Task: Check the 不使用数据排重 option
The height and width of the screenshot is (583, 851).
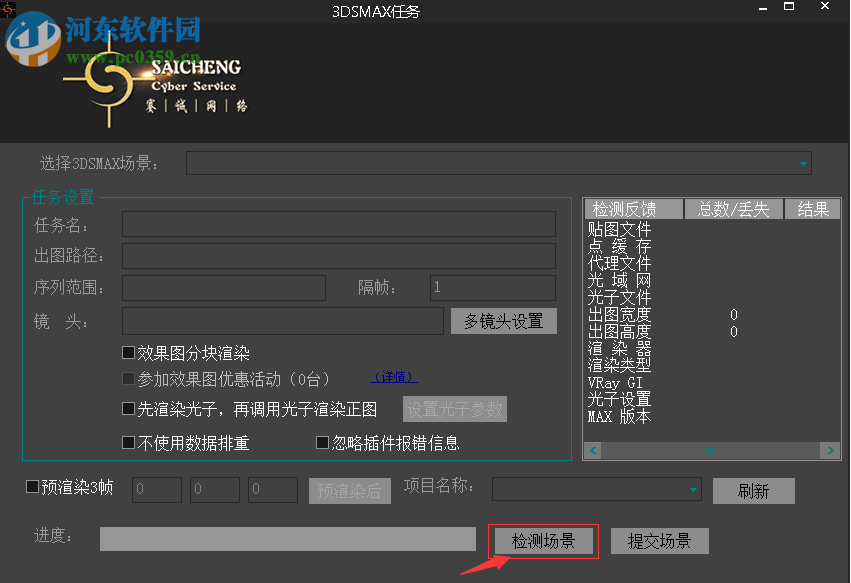Action: 128,442
